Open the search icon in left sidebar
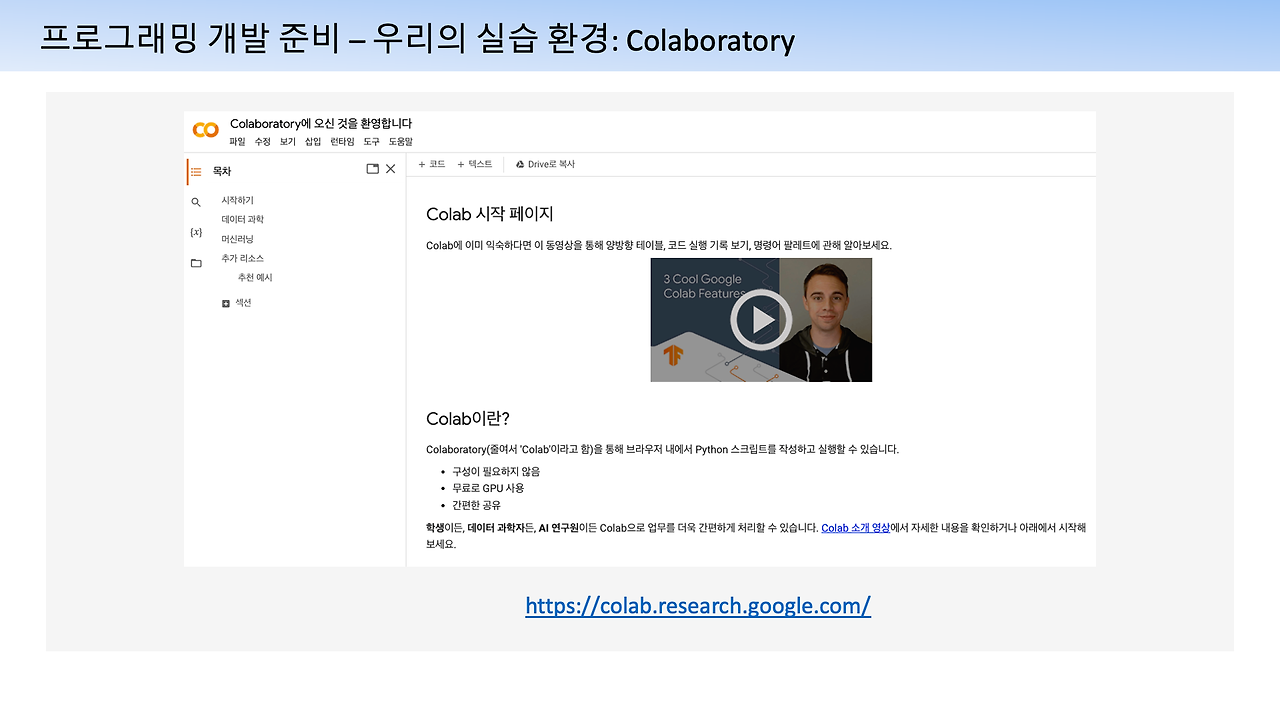The width and height of the screenshot is (1280, 720). [x=196, y=202]
